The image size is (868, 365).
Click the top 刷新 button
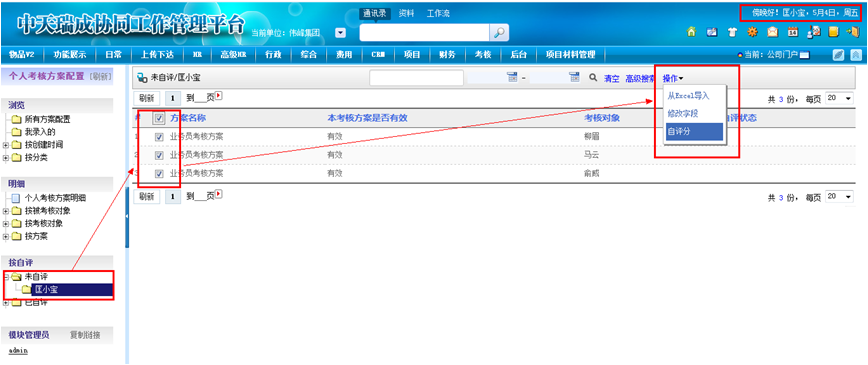146,98
